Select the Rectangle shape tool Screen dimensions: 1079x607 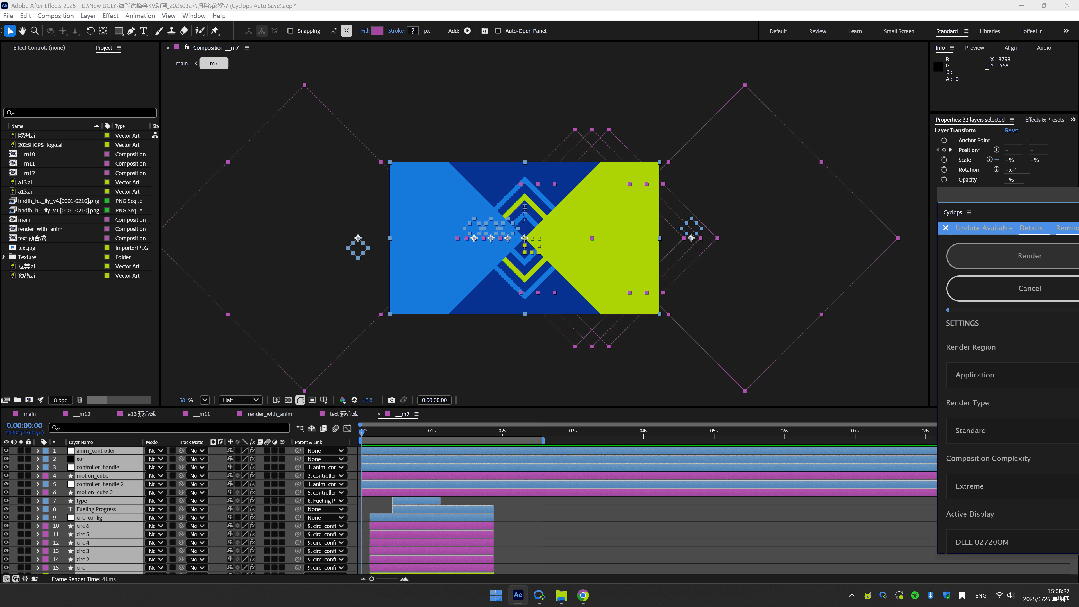pyautogui.click(x=118, y=31)
